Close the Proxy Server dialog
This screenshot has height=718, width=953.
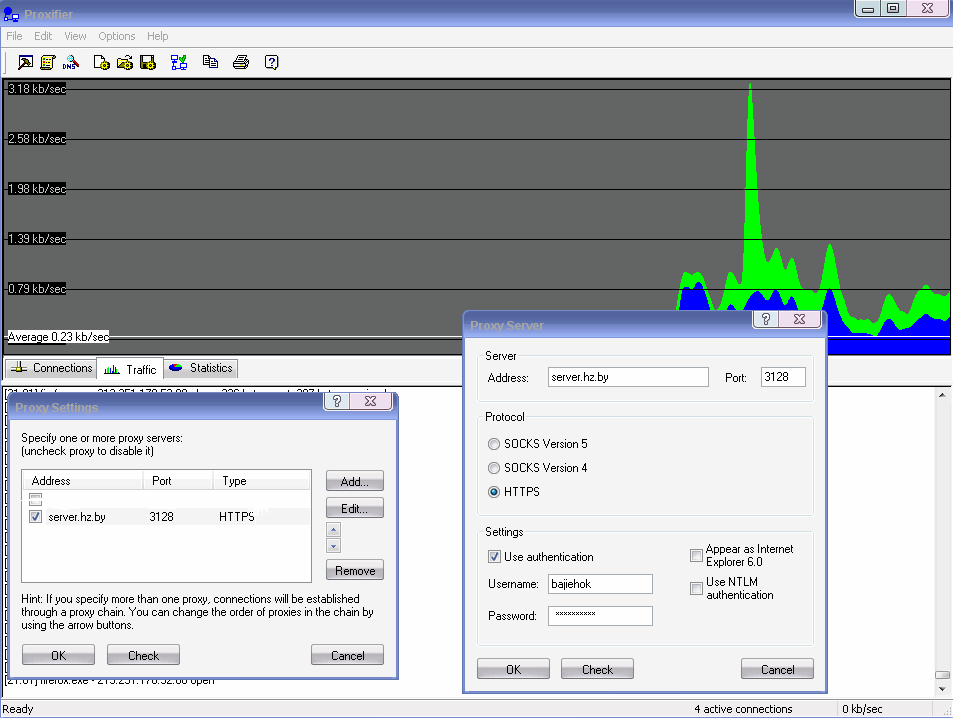[x=799, y=319]
